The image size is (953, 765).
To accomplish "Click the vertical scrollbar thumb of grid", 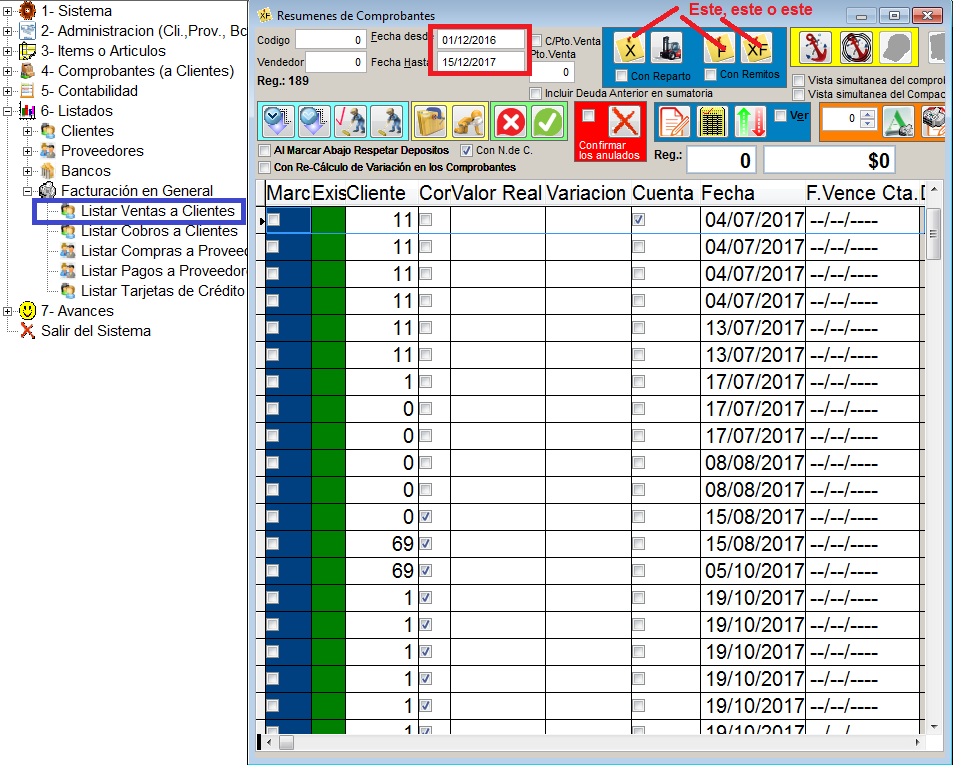I will pyautogui.click(x=933, y=235).
